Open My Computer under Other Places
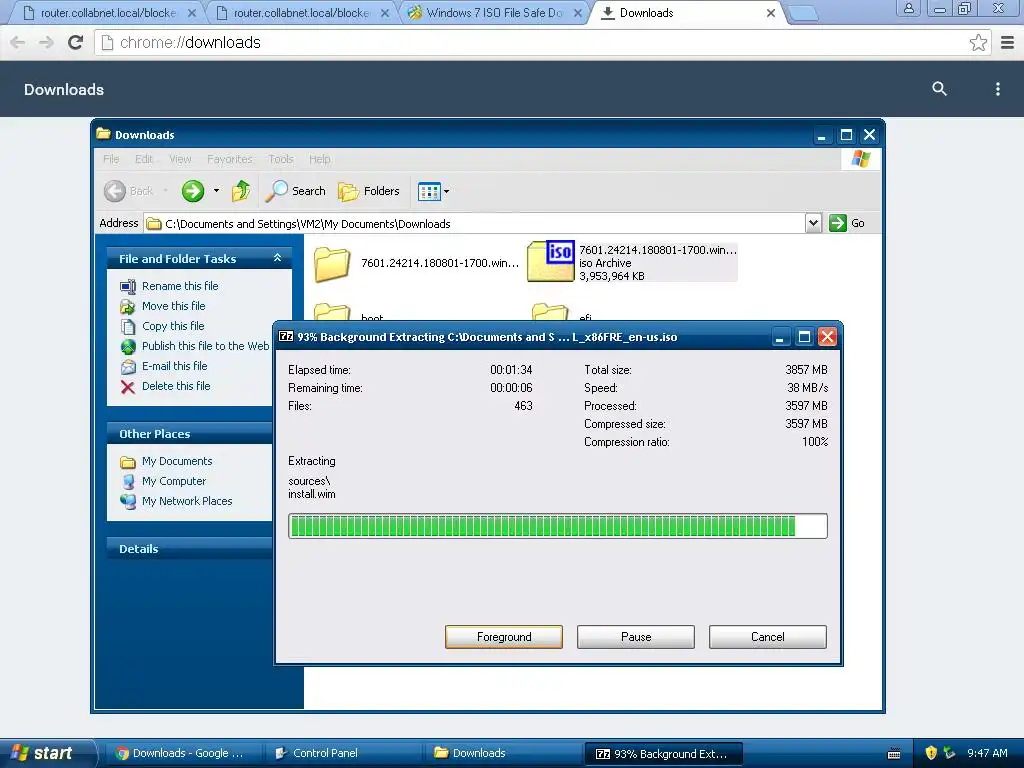Image resolution: width=1024 pixels, height=768 pixels. pyautogui.click(x=174, y=481)
